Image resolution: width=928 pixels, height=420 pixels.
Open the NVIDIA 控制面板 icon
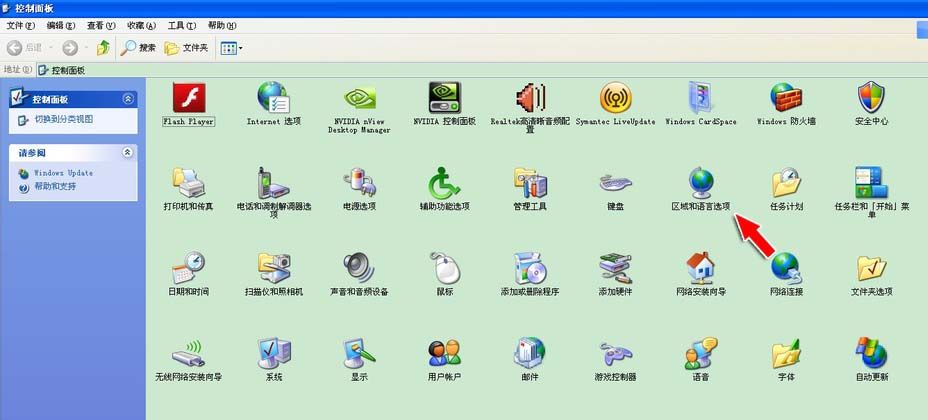(444, 100)
